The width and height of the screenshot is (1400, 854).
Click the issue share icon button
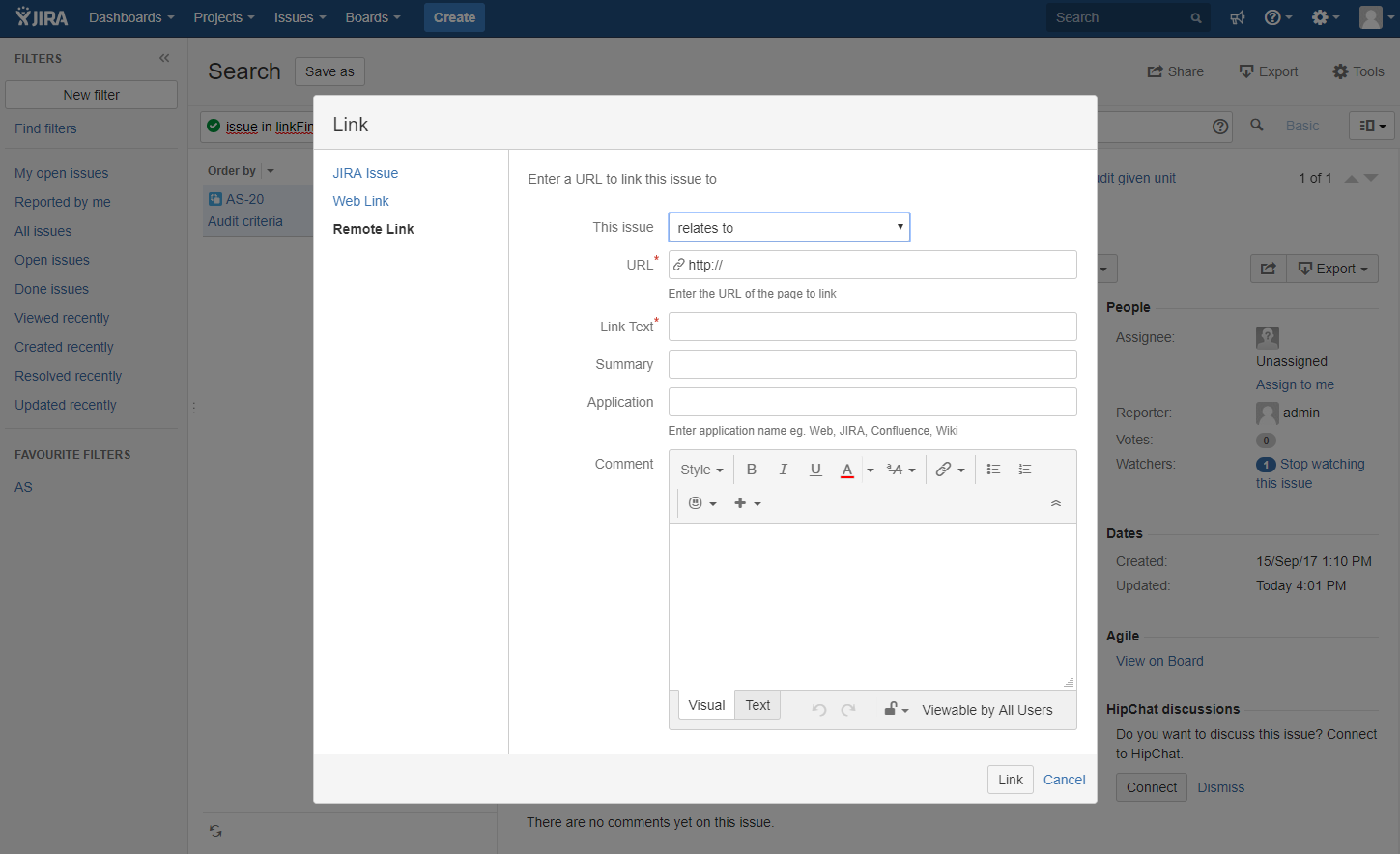(x=1269, y=269)
